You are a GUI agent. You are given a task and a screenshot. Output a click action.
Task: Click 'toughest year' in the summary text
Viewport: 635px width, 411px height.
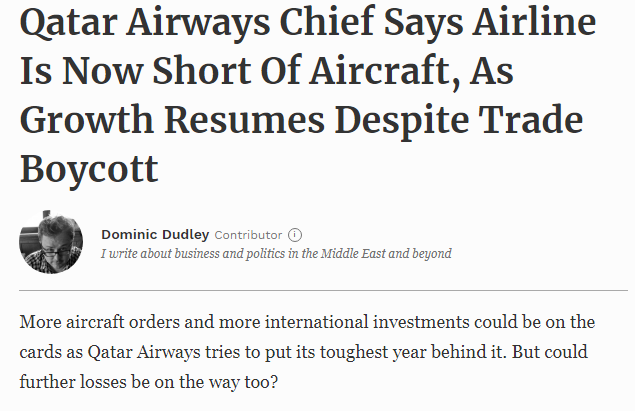tap(373, 352)
